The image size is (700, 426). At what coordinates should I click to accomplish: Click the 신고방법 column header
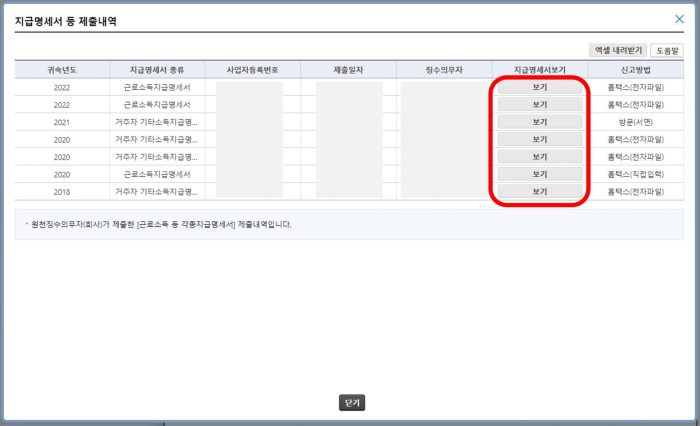pyautogui.click(x=636, y=70)
